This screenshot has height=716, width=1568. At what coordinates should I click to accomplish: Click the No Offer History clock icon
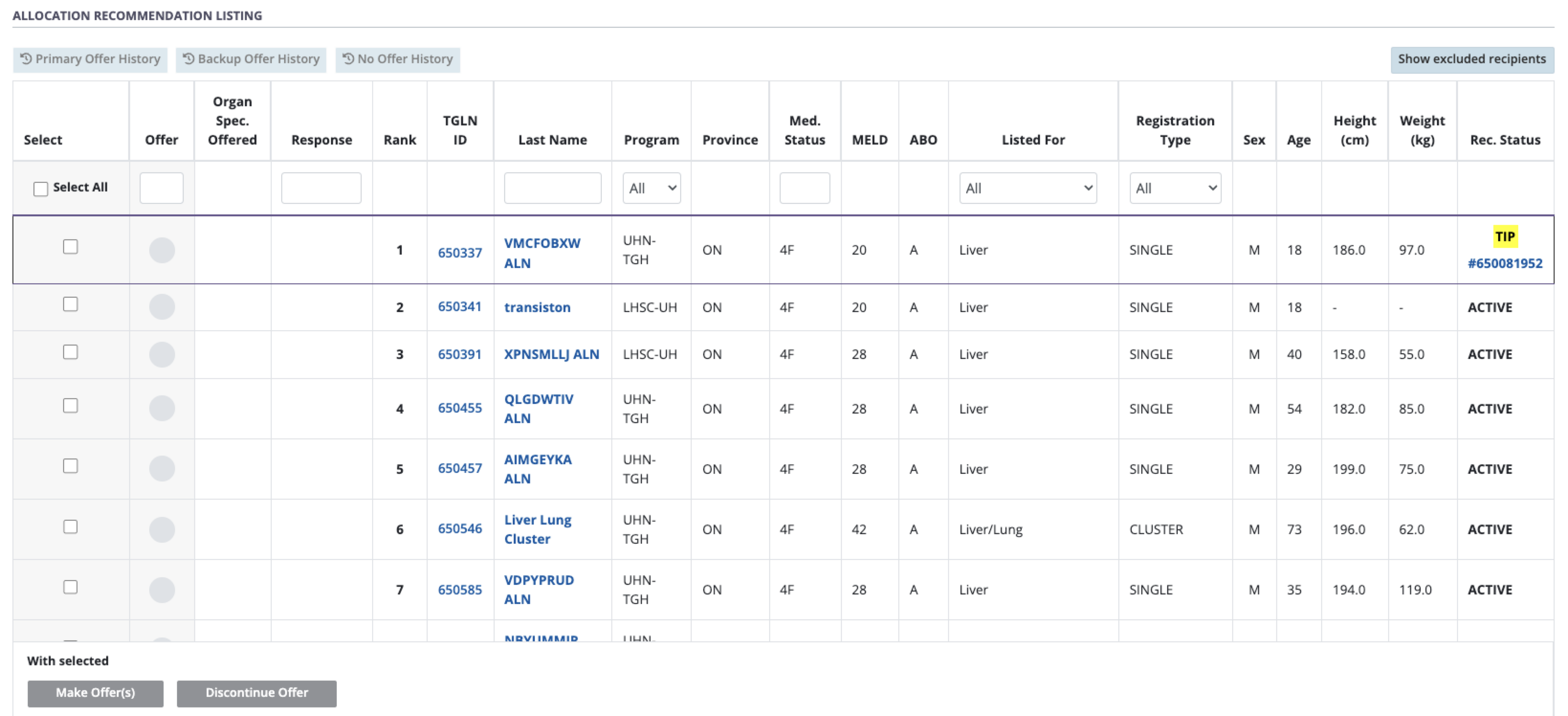[x=348, y=59]
